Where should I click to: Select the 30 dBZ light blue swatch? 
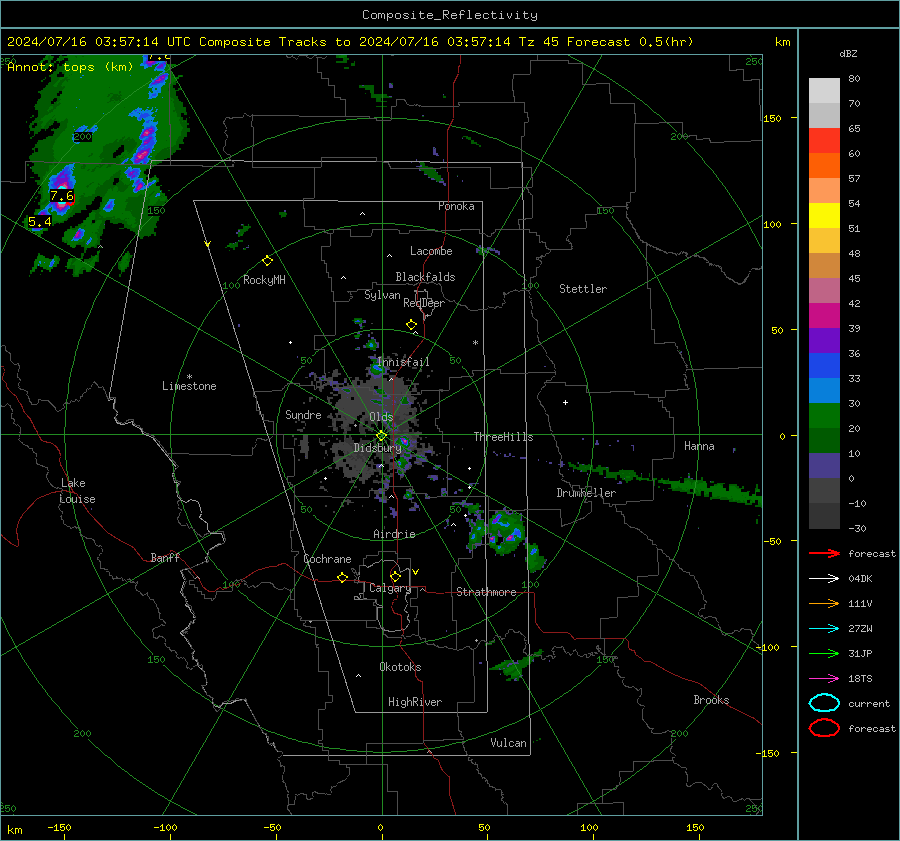824,390
